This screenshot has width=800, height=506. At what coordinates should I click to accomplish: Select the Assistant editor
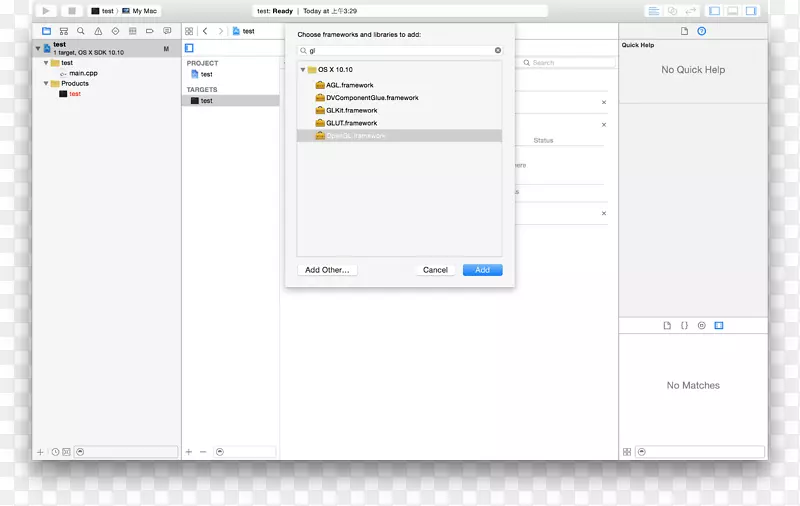(x=672, y=11)
